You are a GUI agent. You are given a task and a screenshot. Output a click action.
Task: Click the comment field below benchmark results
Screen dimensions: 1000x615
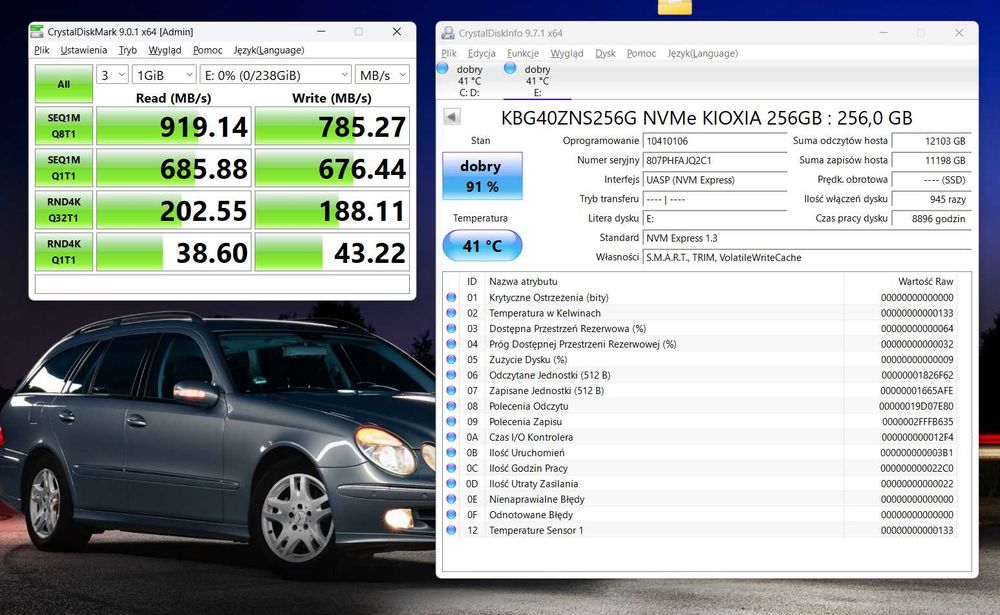tap(222, 284)
